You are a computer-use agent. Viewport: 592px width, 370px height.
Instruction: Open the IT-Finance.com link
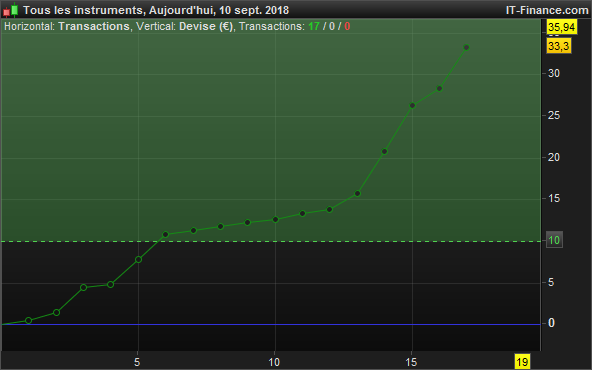click(x=547, y=10)
